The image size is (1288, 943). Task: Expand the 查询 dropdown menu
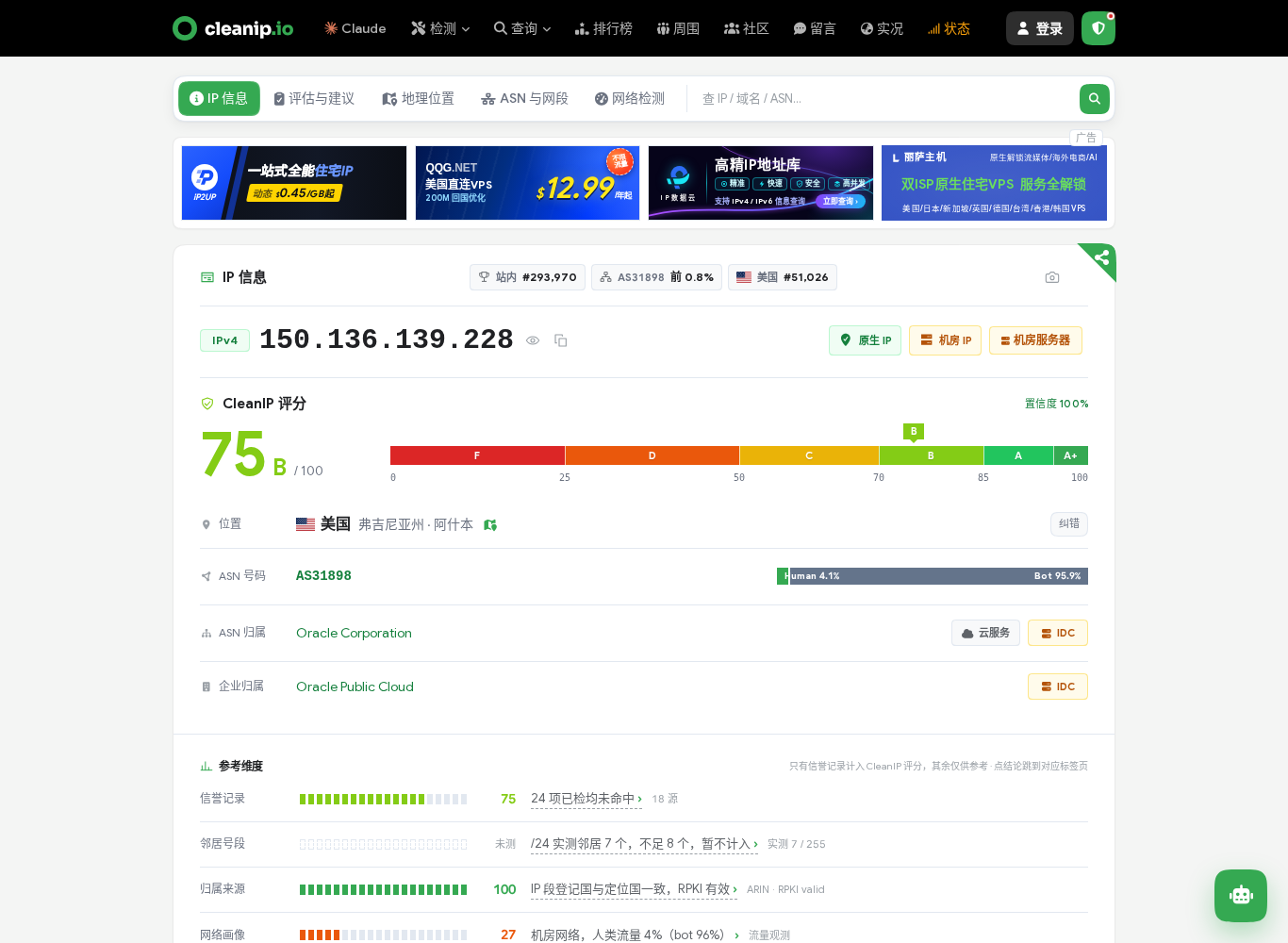pos(522,28)
